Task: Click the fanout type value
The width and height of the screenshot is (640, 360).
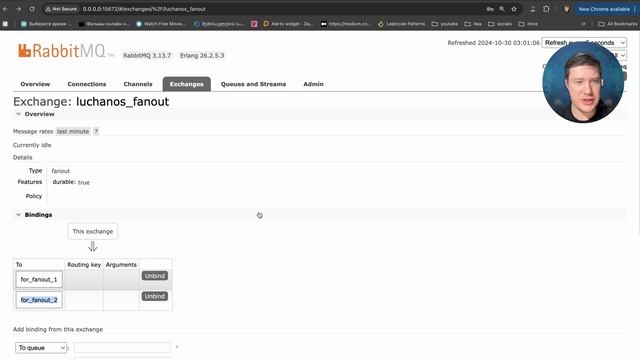Action: 60,171
